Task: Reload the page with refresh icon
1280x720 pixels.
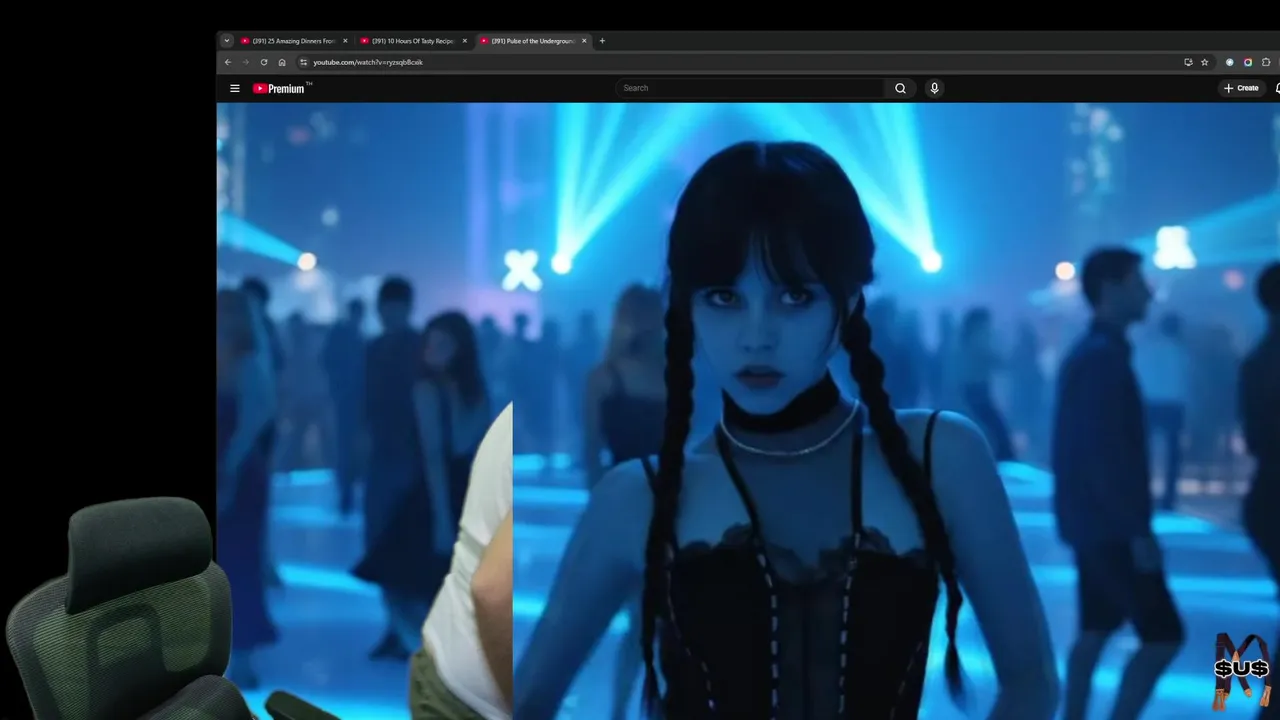Action: click(264, 62)
